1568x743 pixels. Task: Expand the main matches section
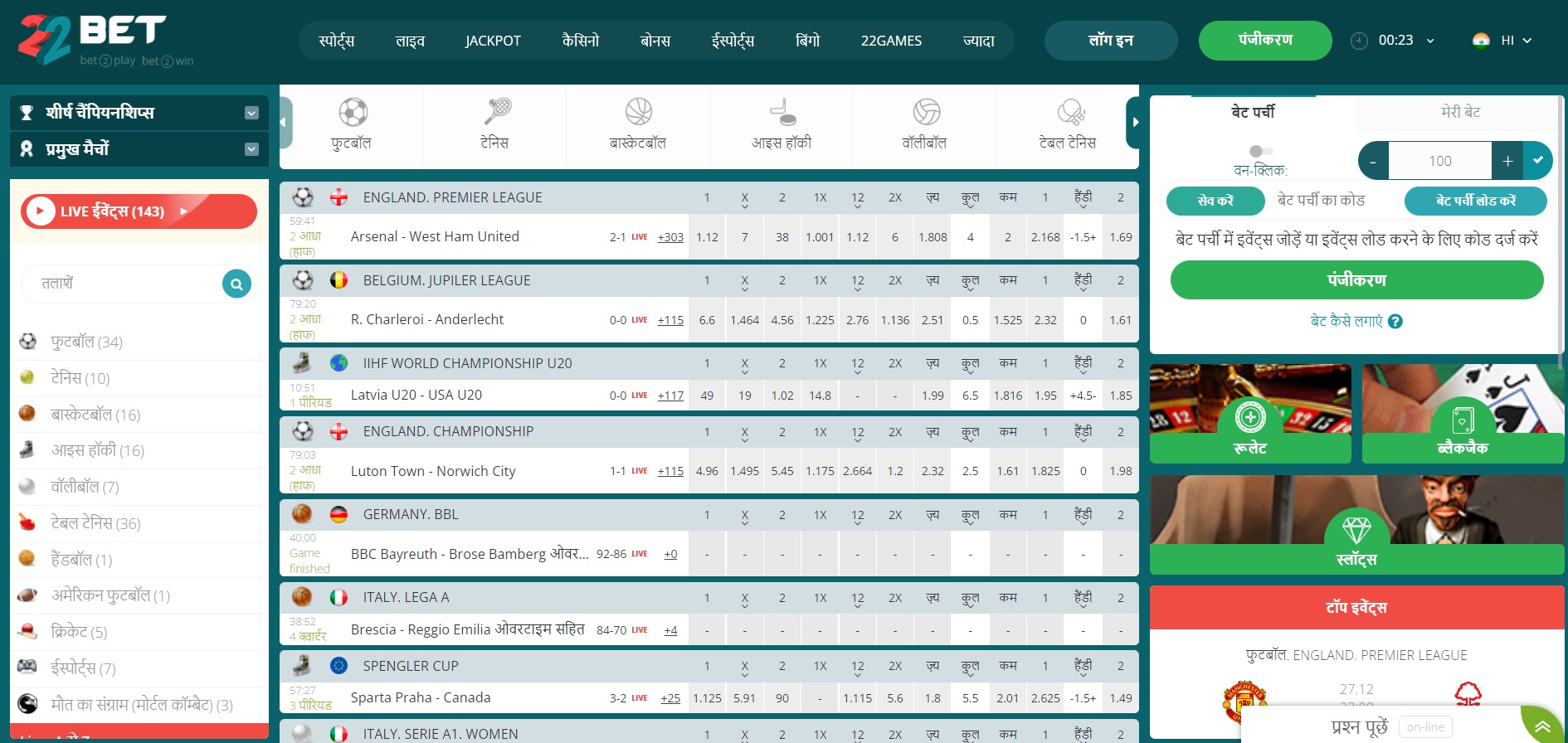(251, 149)
